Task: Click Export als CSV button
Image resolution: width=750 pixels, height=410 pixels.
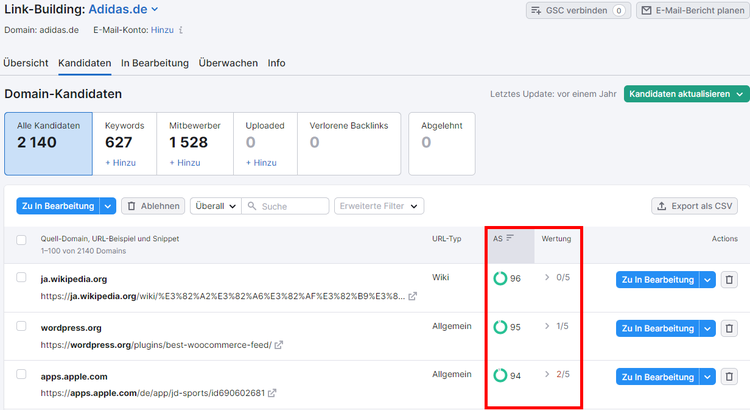Action: pos(694,206)
